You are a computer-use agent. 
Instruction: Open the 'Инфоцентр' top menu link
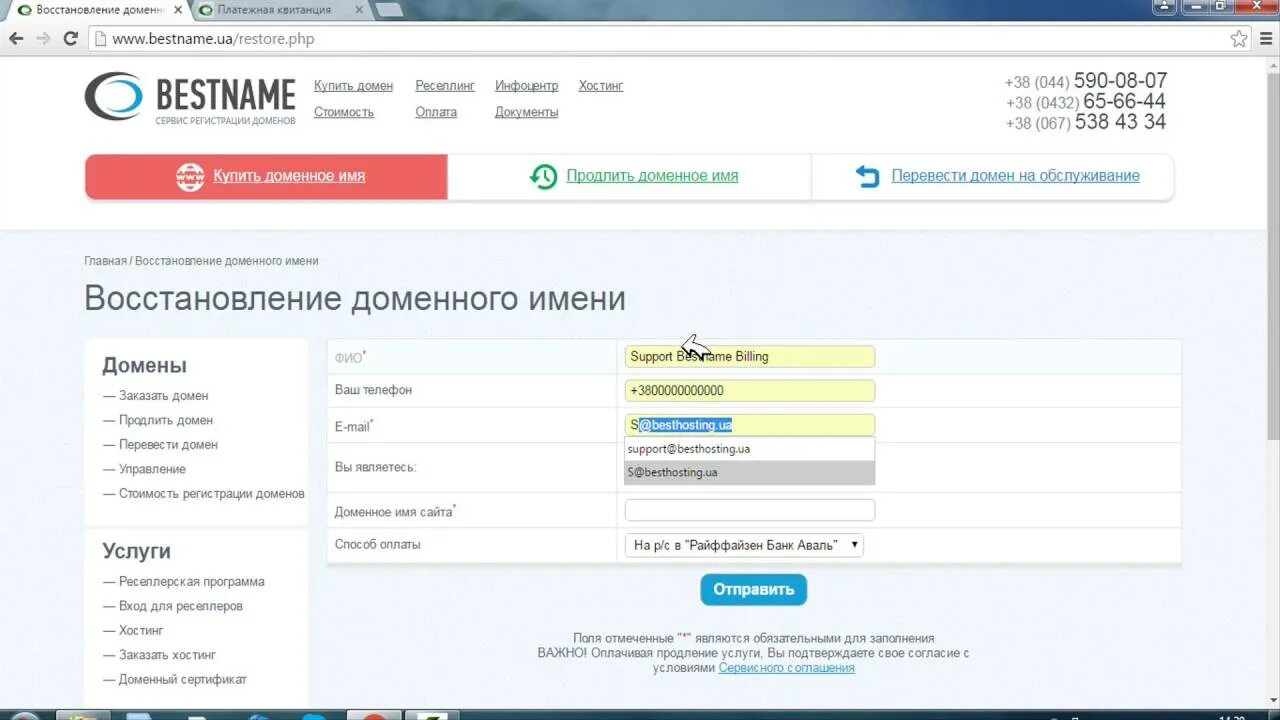click(526, 86)
